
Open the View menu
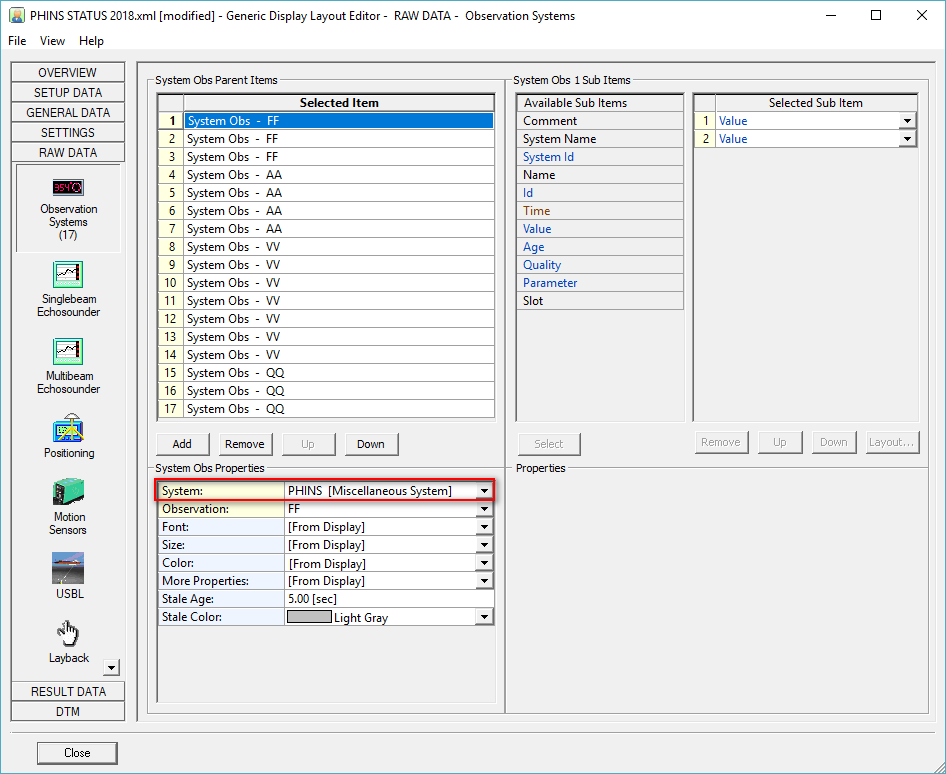click(52, 41)
